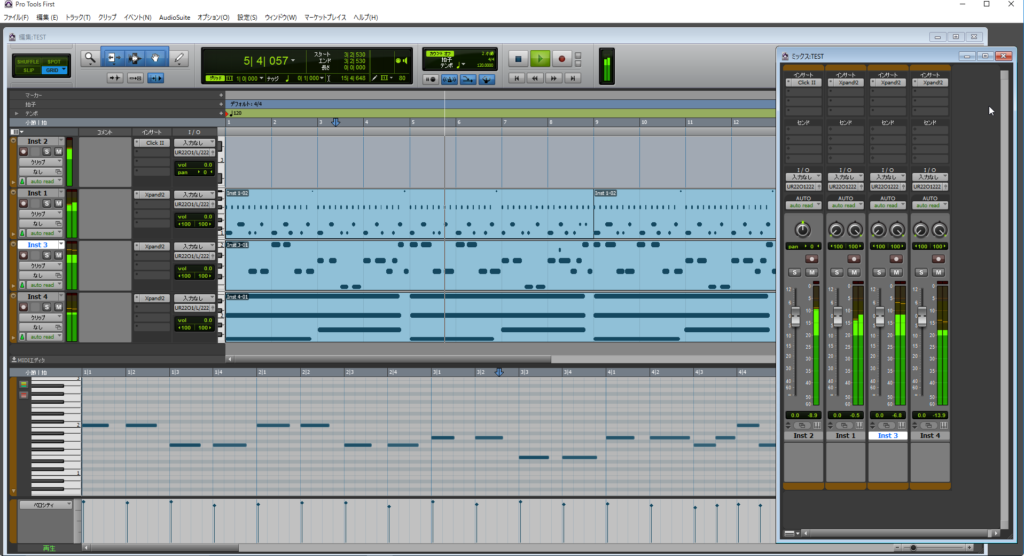Select the Pencil tool
Screen dimensions: 1024x556
point(180,58)
